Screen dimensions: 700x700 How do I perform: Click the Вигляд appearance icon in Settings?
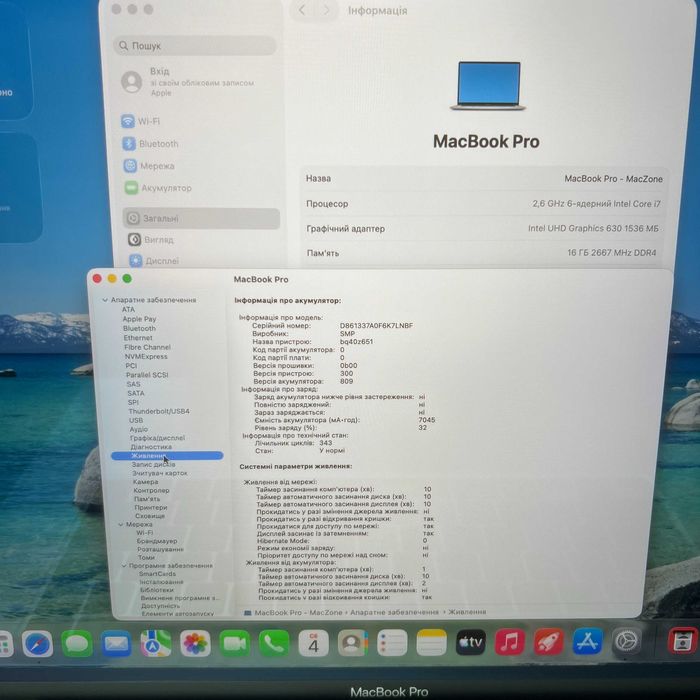coord(134,240)
